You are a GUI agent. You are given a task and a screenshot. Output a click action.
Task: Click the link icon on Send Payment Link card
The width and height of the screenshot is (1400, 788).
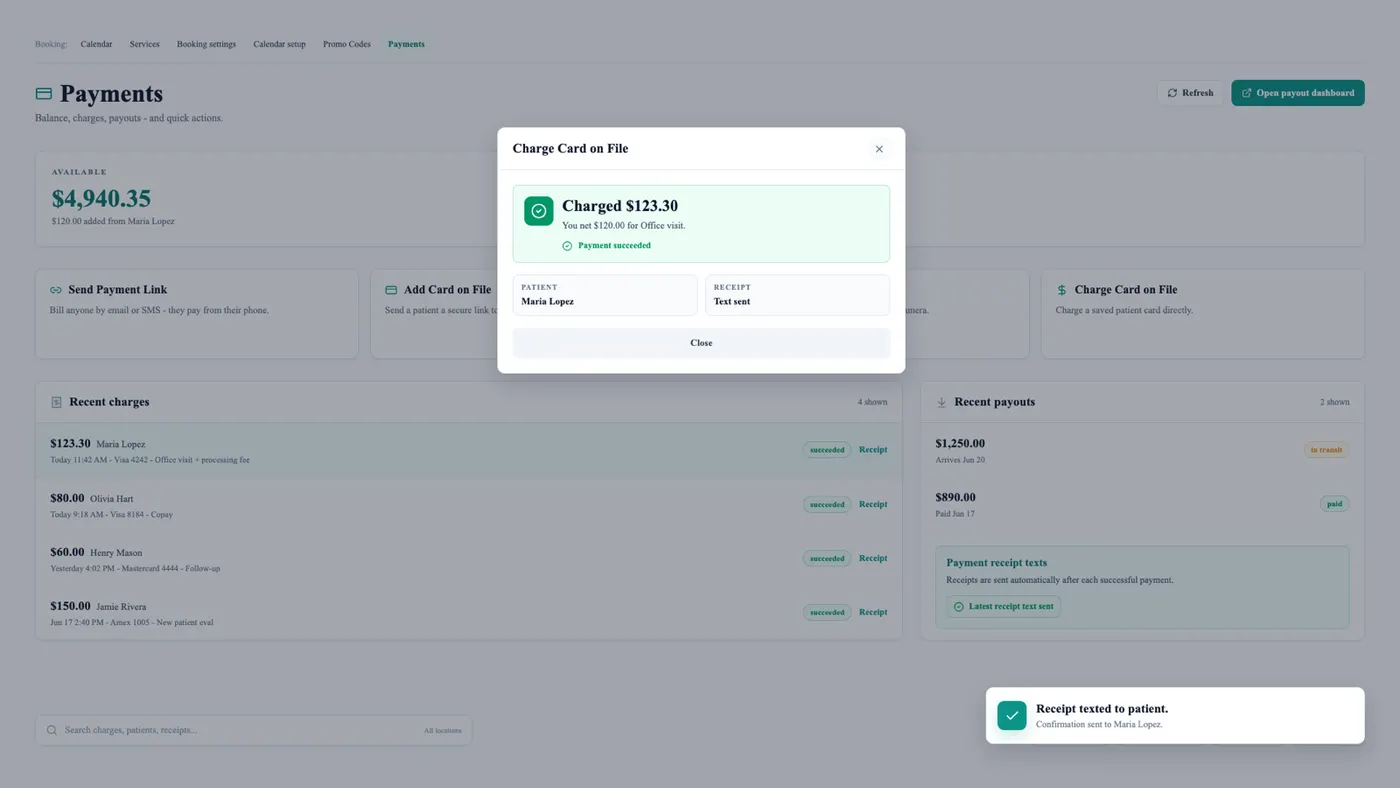56,290
